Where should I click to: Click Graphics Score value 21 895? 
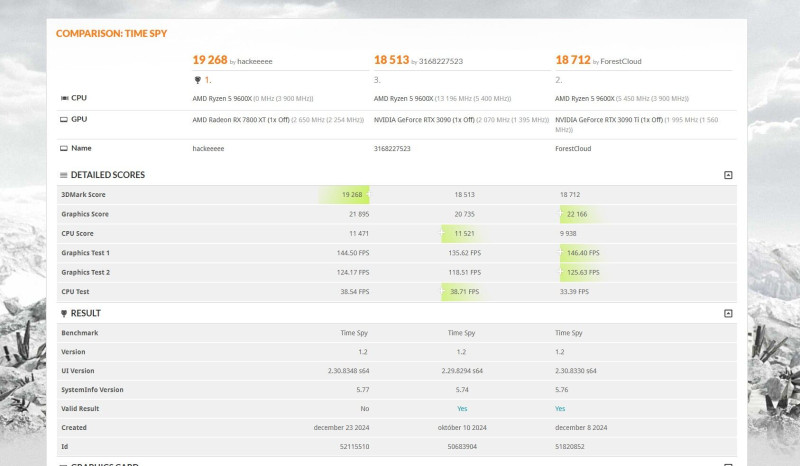point(359,214)
